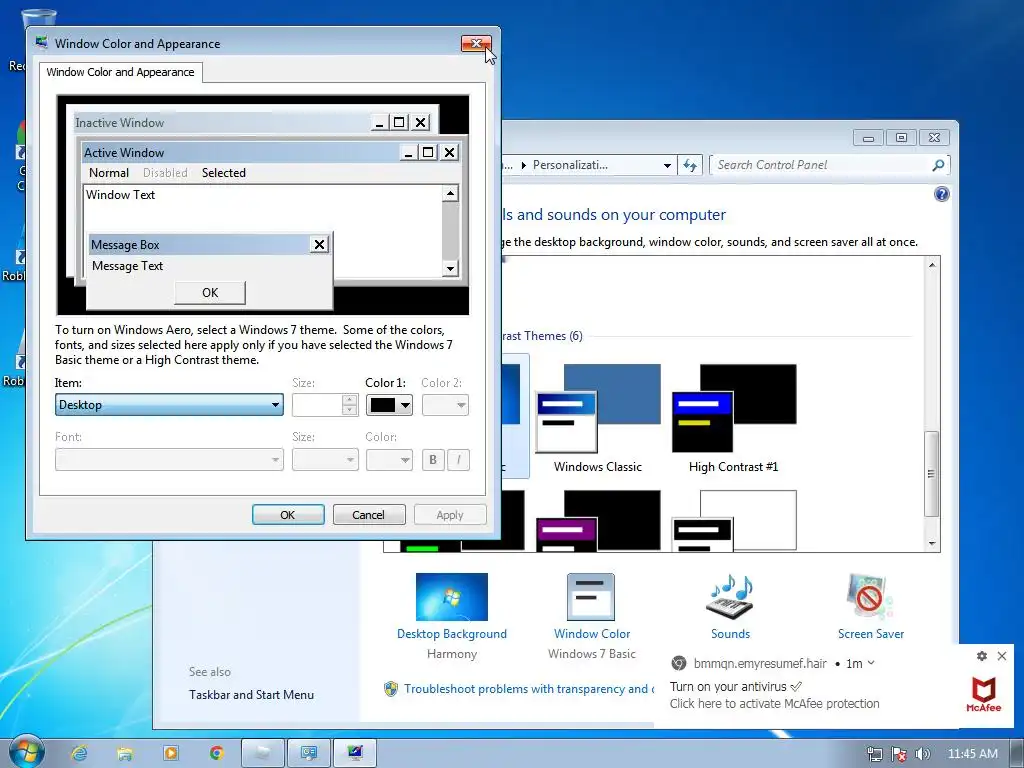Open the Font Color dropdown
Screen dimensions: 1024x768
point(389,460)
